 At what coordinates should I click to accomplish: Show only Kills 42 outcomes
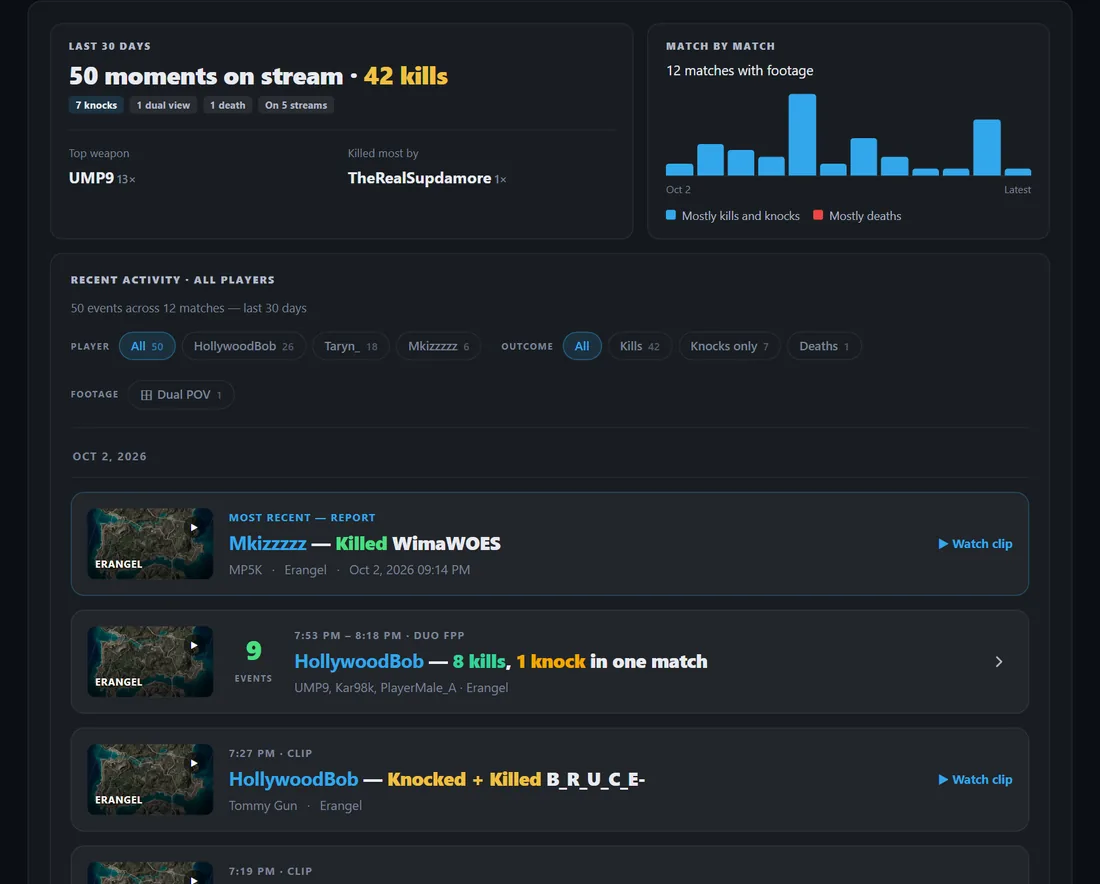coord(639,346)
